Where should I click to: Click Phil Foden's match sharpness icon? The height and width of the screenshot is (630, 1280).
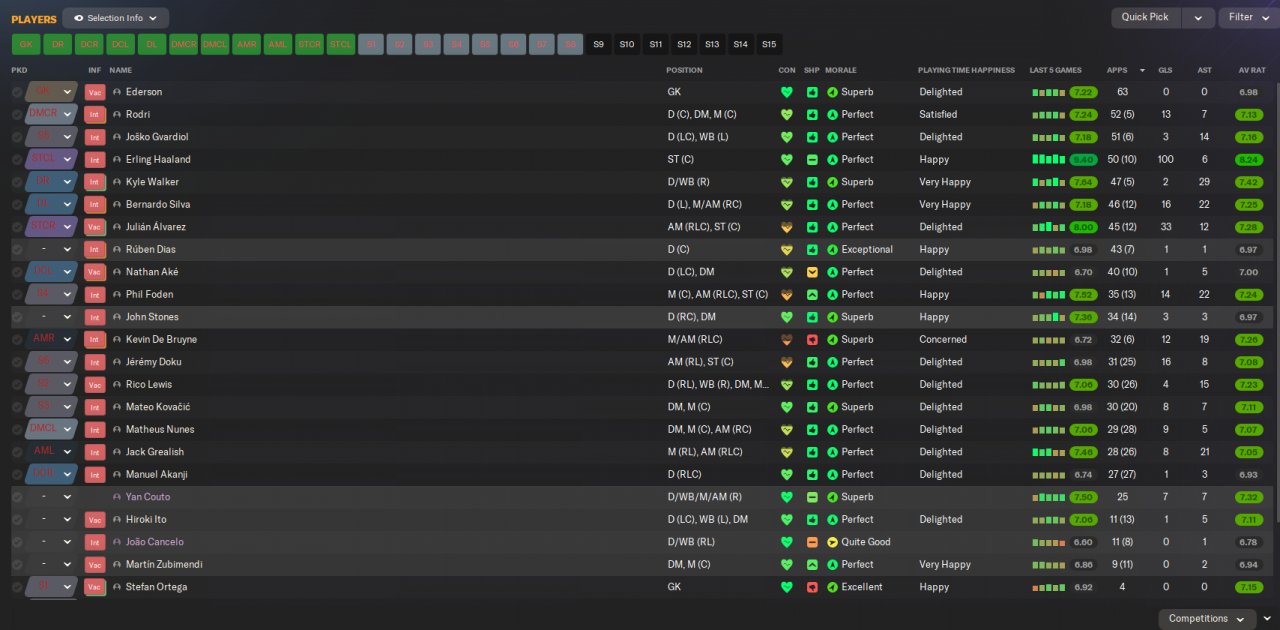[x=812, y=294]
